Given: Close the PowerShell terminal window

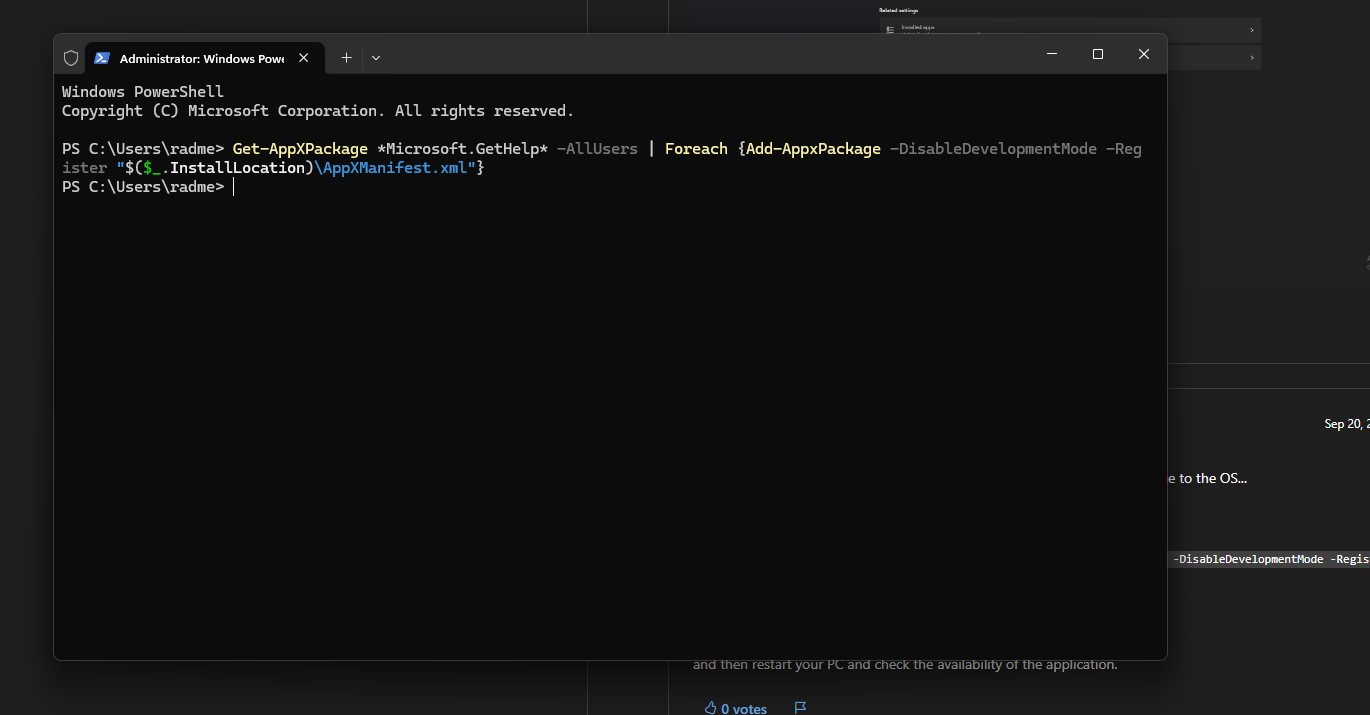Looking at the screenshot, I should point(1144,54).
